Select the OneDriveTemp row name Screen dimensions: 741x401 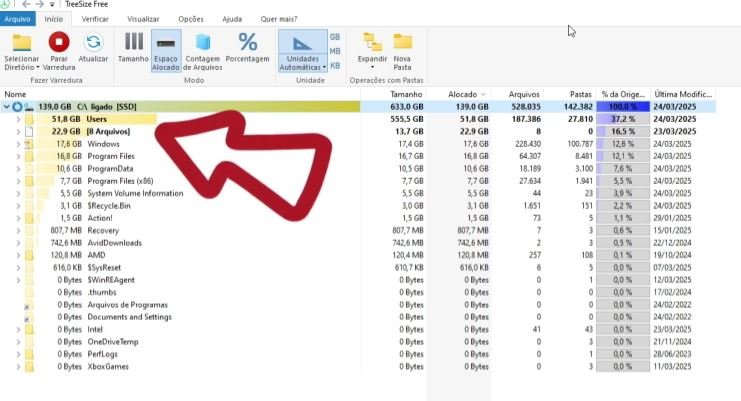(x=113, y=341)
